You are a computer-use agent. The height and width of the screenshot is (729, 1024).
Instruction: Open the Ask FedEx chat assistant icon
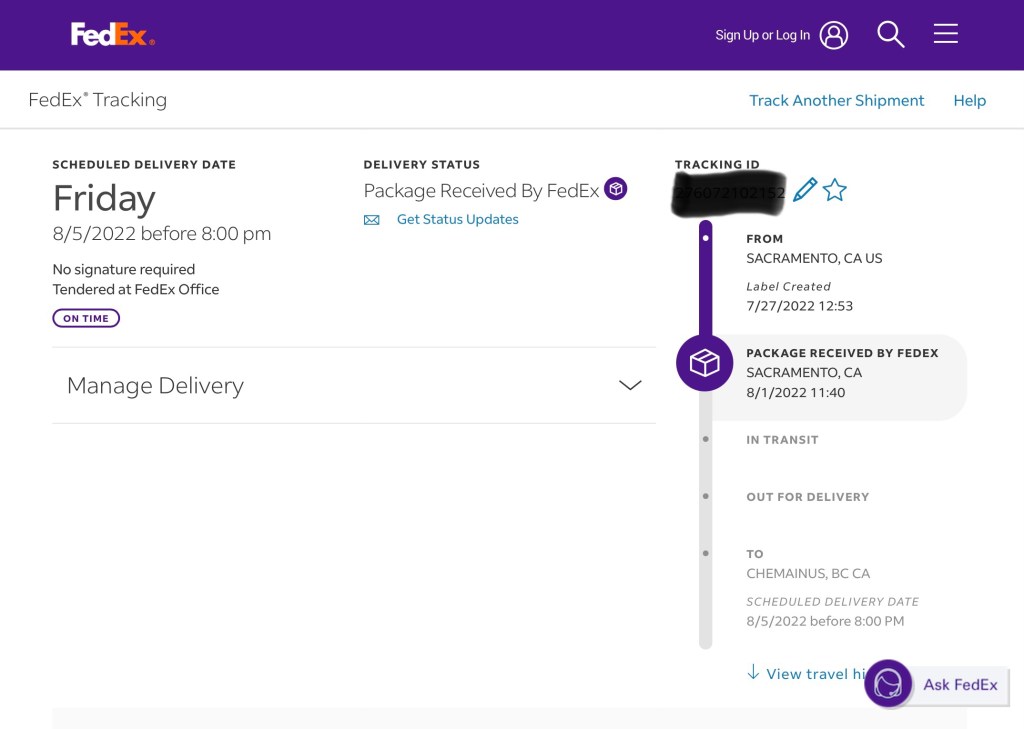888,684
